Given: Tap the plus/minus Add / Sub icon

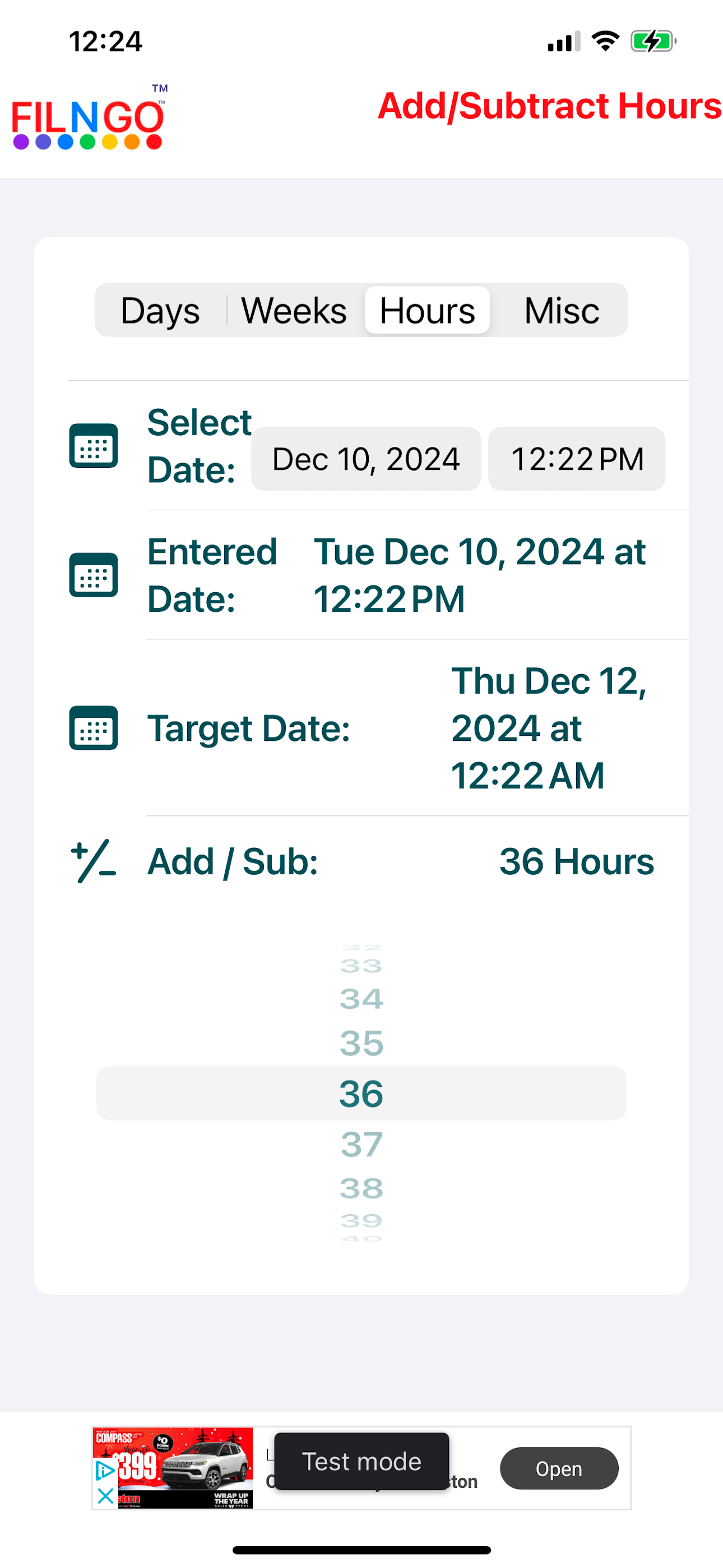Looking at the screenshot, I should click(x=93, y=861).
